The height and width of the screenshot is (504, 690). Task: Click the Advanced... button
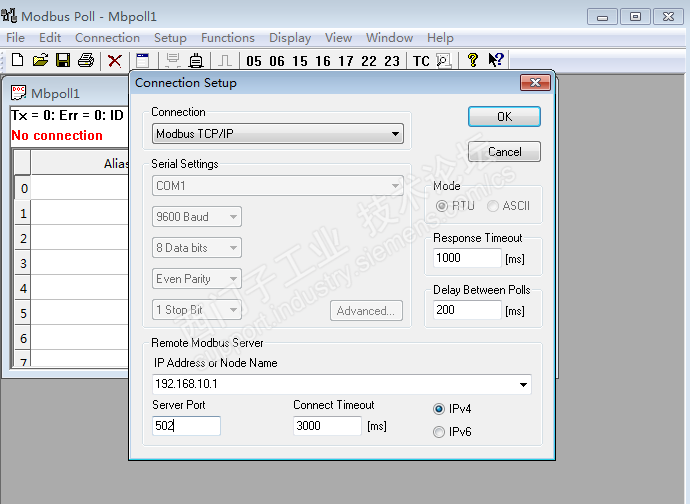(366, 311)
